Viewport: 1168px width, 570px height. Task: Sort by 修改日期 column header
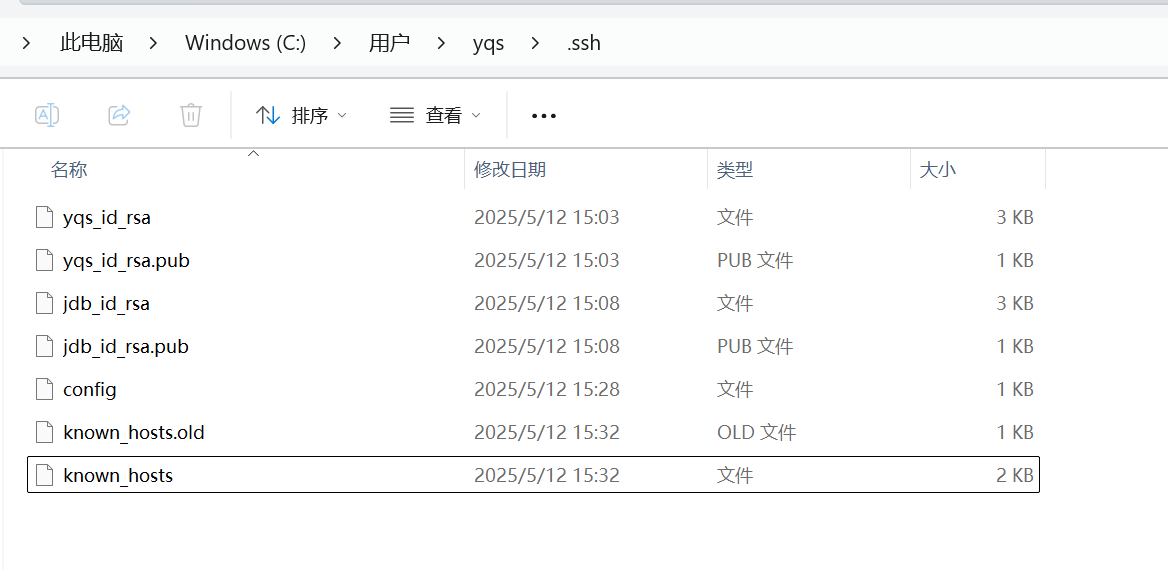(x=510, y=170)
